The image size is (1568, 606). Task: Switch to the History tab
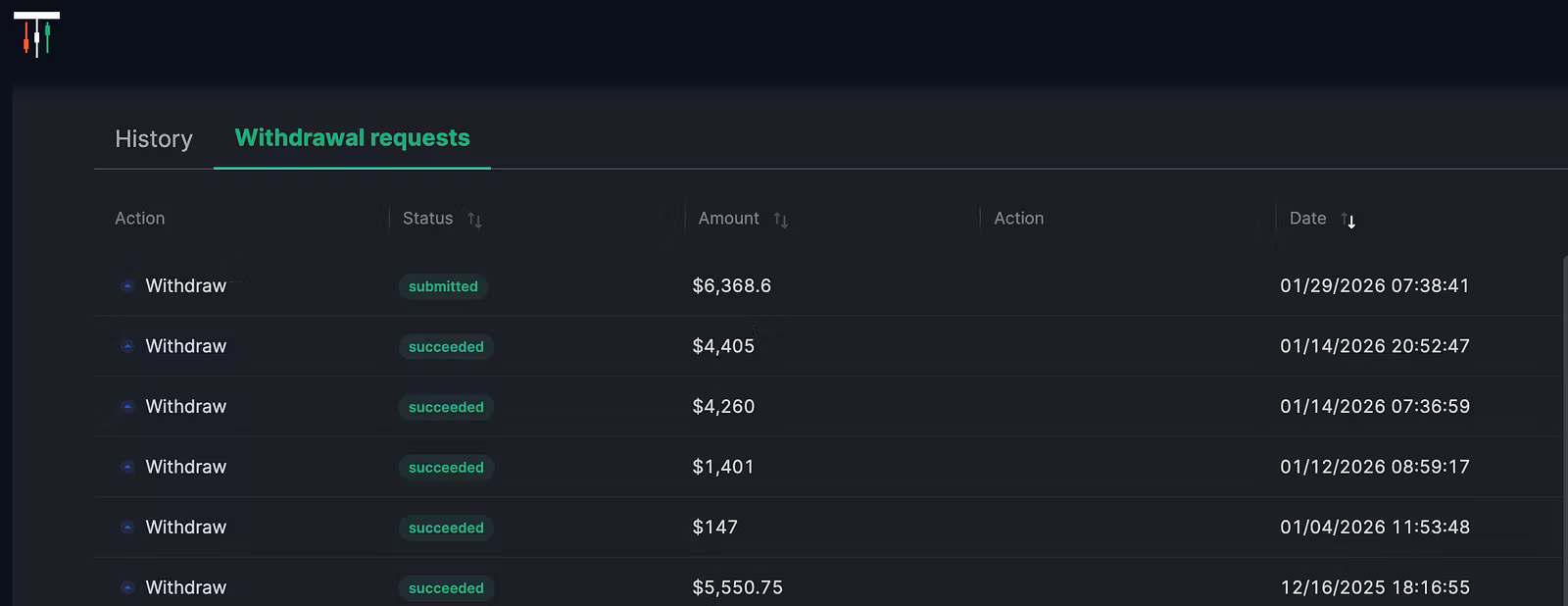pos(154,139)
